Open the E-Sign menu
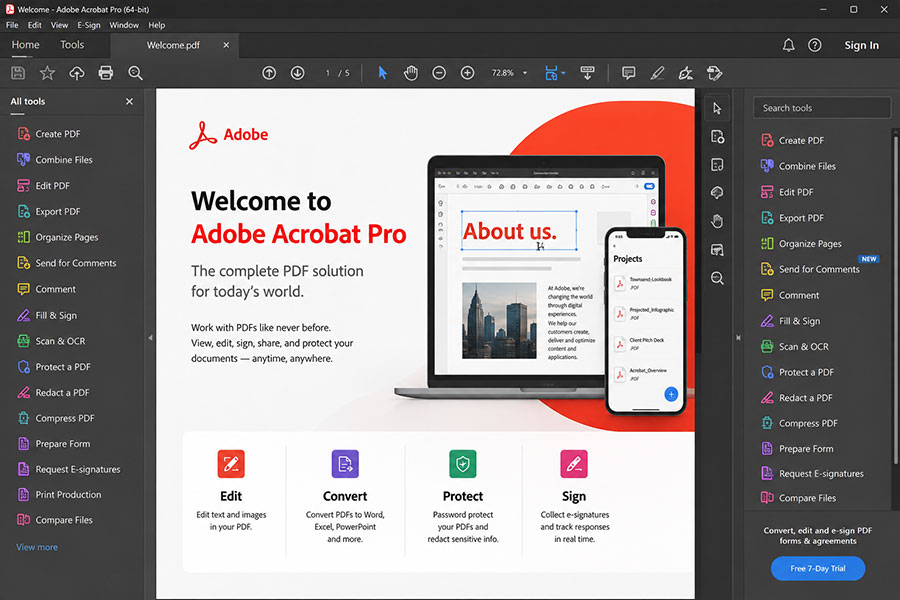The image size is (900, 600). (x=89, y=25)
